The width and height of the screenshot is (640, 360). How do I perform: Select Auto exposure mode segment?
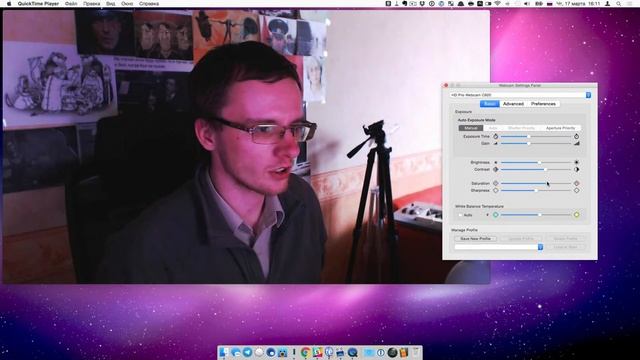[x=493, y=128]
